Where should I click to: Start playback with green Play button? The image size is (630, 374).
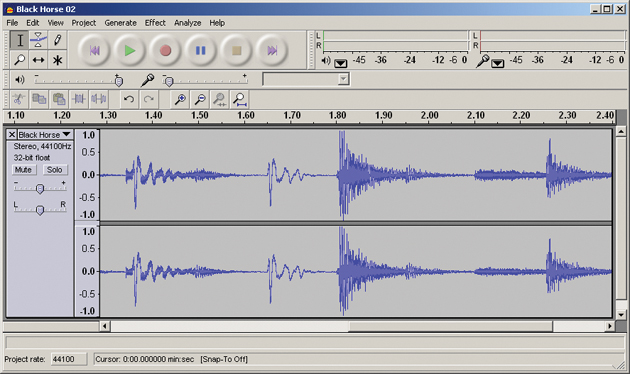(x=129, y=51)
